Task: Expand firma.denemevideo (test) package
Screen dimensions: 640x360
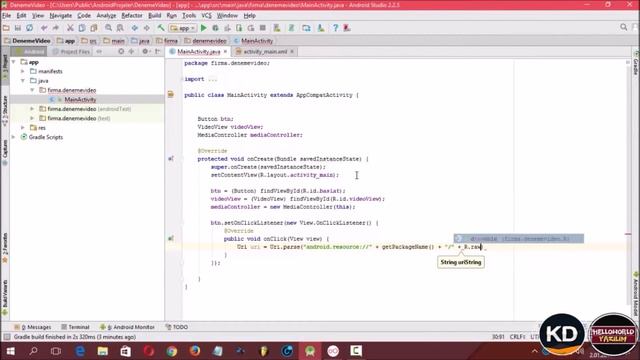Action: [x=32, y=118]
